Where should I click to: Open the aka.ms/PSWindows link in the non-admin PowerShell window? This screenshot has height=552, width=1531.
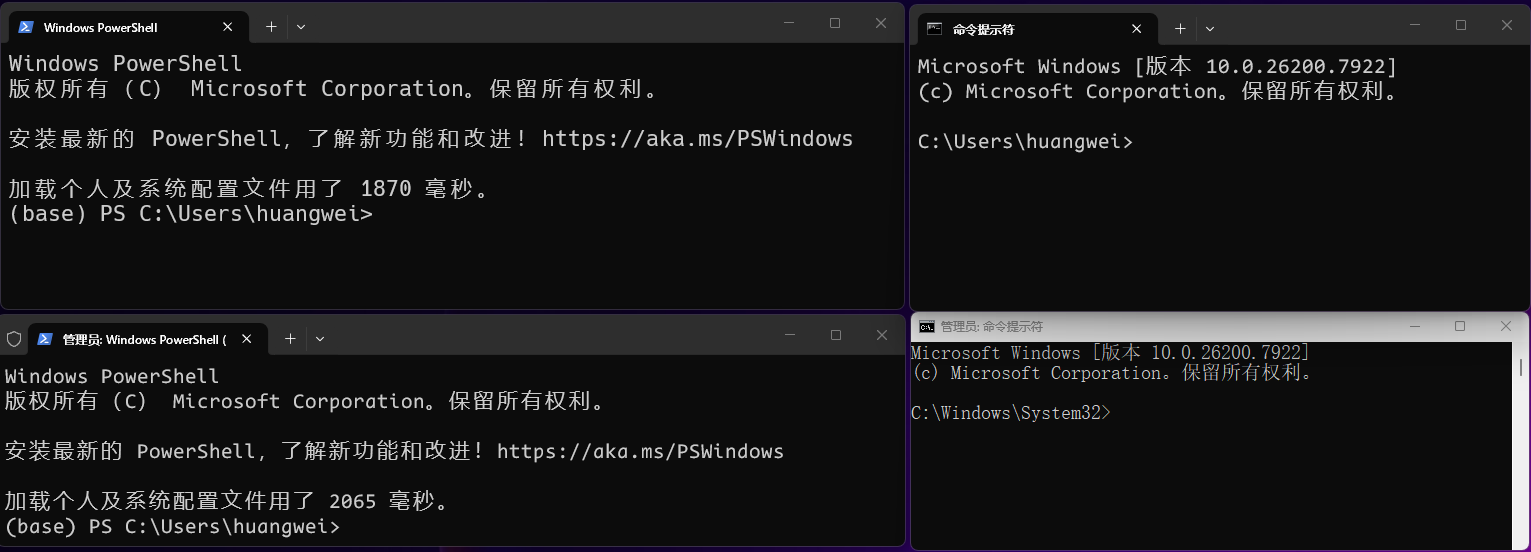(697, 139)
